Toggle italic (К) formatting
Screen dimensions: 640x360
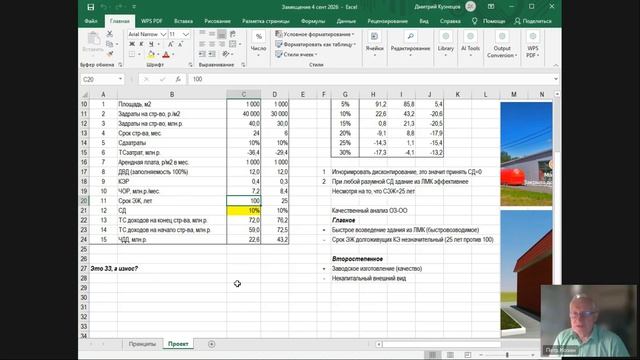pyautogui.click(x=141, y=44)
